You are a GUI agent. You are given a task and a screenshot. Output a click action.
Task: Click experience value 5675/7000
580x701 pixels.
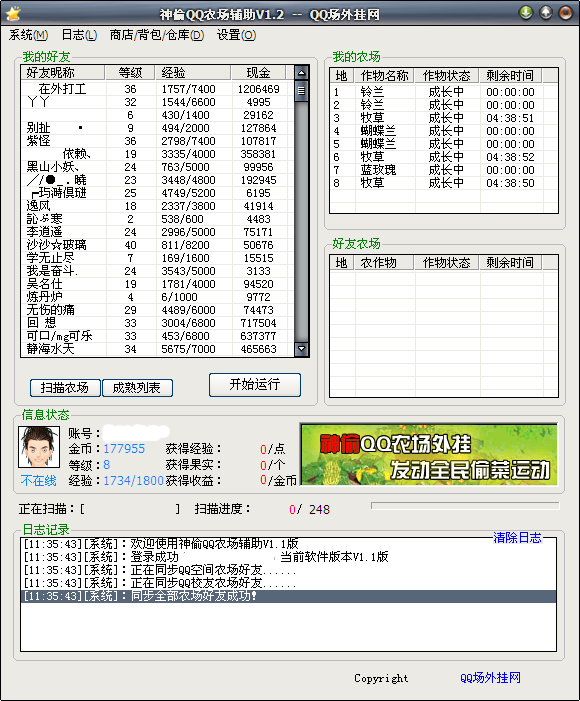[x=188, y=349]
